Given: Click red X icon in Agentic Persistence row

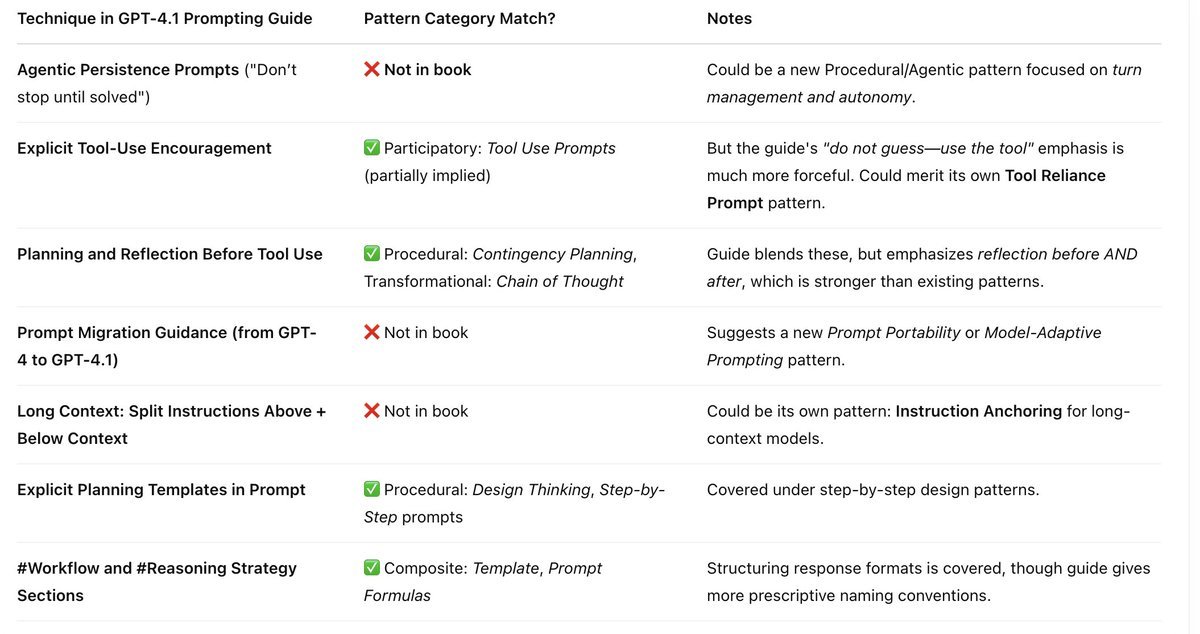Looking at the screenshot, I should point(372,70).
